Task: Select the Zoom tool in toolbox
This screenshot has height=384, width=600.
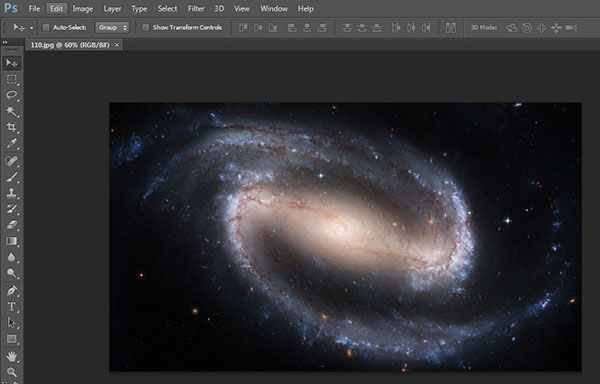Action: coord(11,372)
